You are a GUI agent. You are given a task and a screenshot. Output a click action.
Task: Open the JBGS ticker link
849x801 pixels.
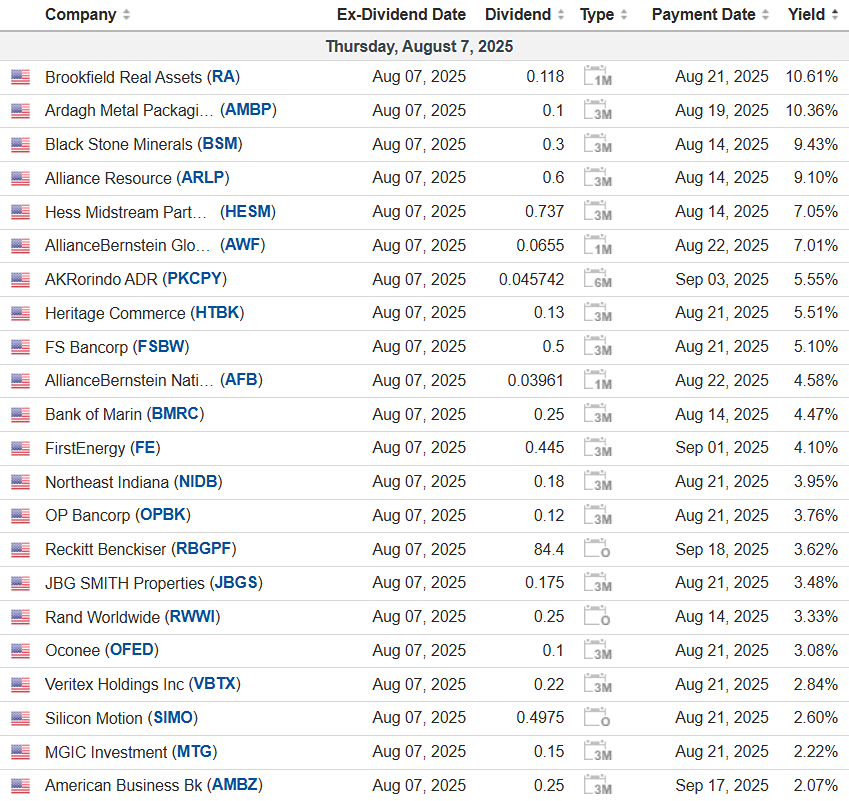[237, 583]
